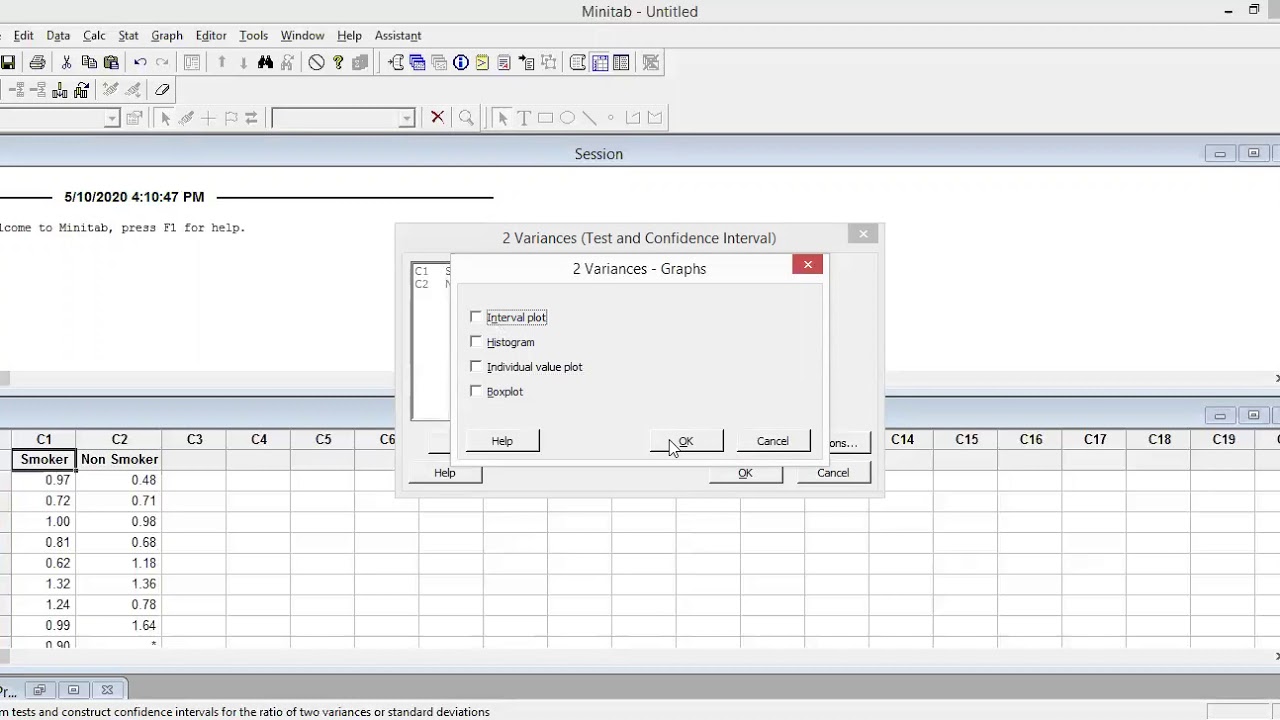Click the Paste clipboard icon

(111, 62)
